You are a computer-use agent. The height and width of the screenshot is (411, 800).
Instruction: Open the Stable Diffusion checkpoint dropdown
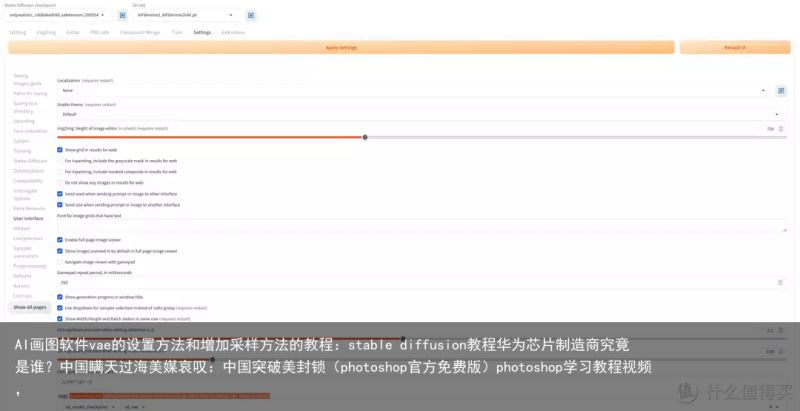(57, 15)
